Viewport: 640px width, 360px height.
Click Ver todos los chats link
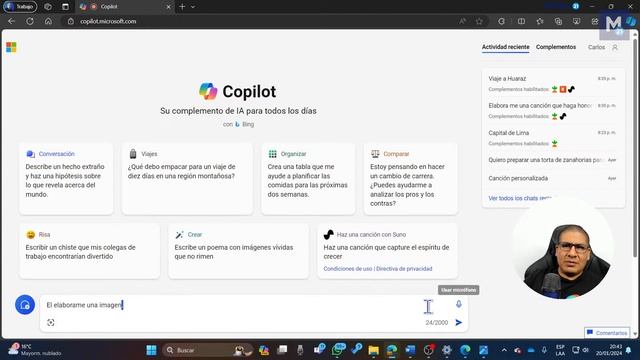tap(520, 198)
